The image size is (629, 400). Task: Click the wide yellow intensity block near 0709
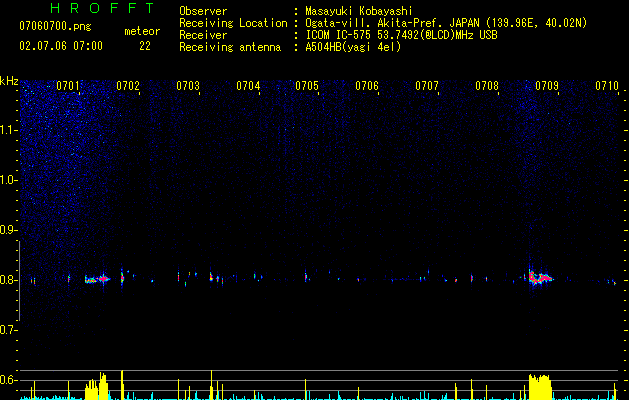pos(540,387)
